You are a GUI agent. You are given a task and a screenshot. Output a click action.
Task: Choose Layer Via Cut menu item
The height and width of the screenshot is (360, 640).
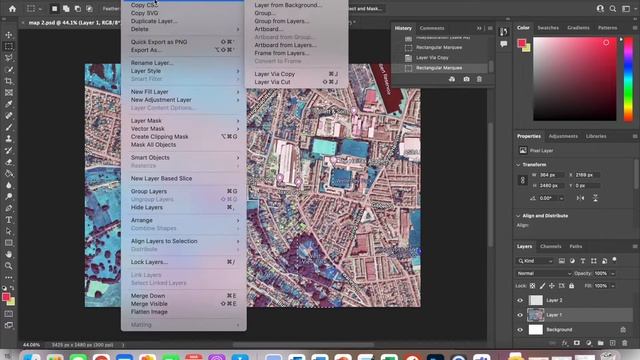pos(296,82)
